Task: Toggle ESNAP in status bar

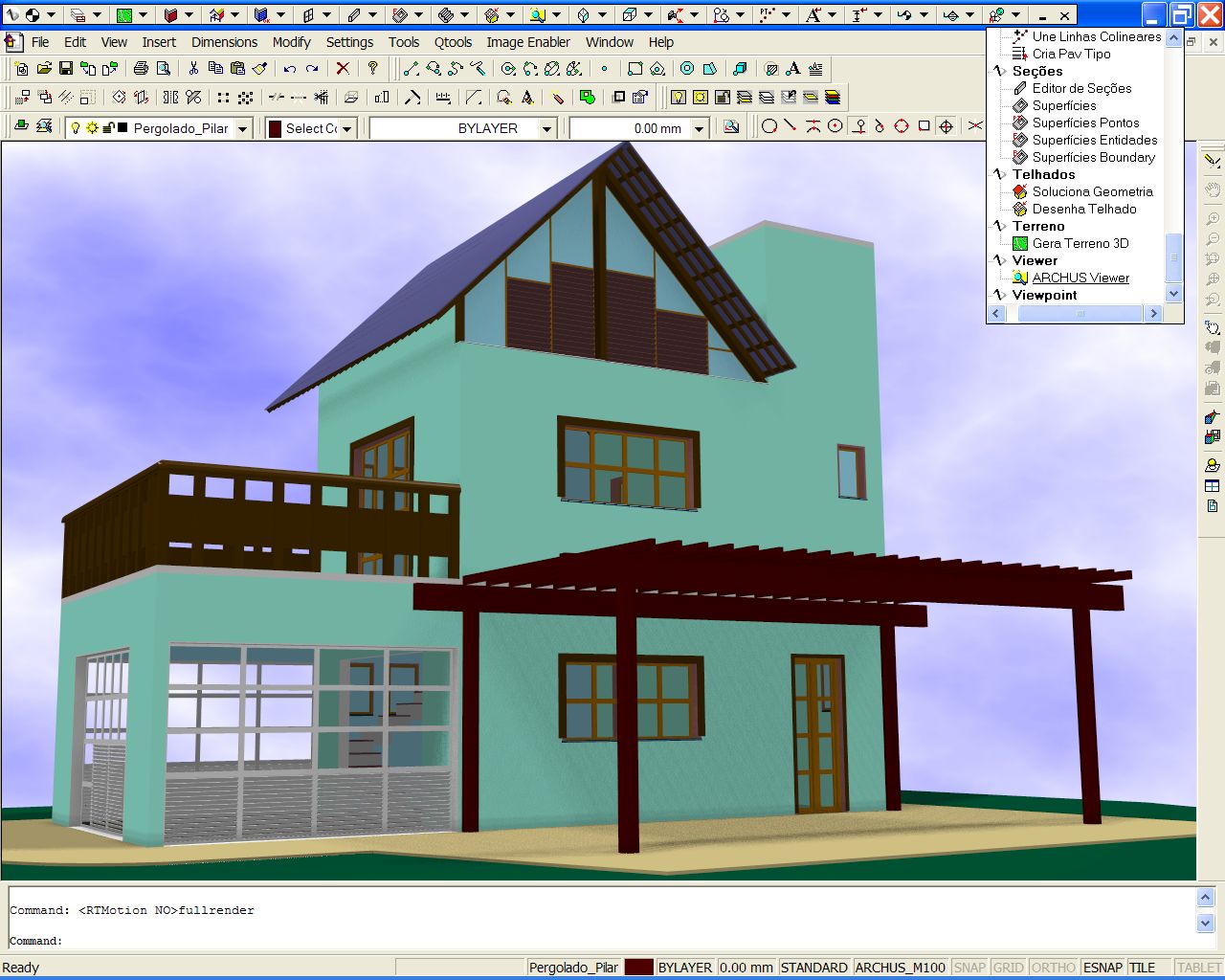Action: point(1102,968)
